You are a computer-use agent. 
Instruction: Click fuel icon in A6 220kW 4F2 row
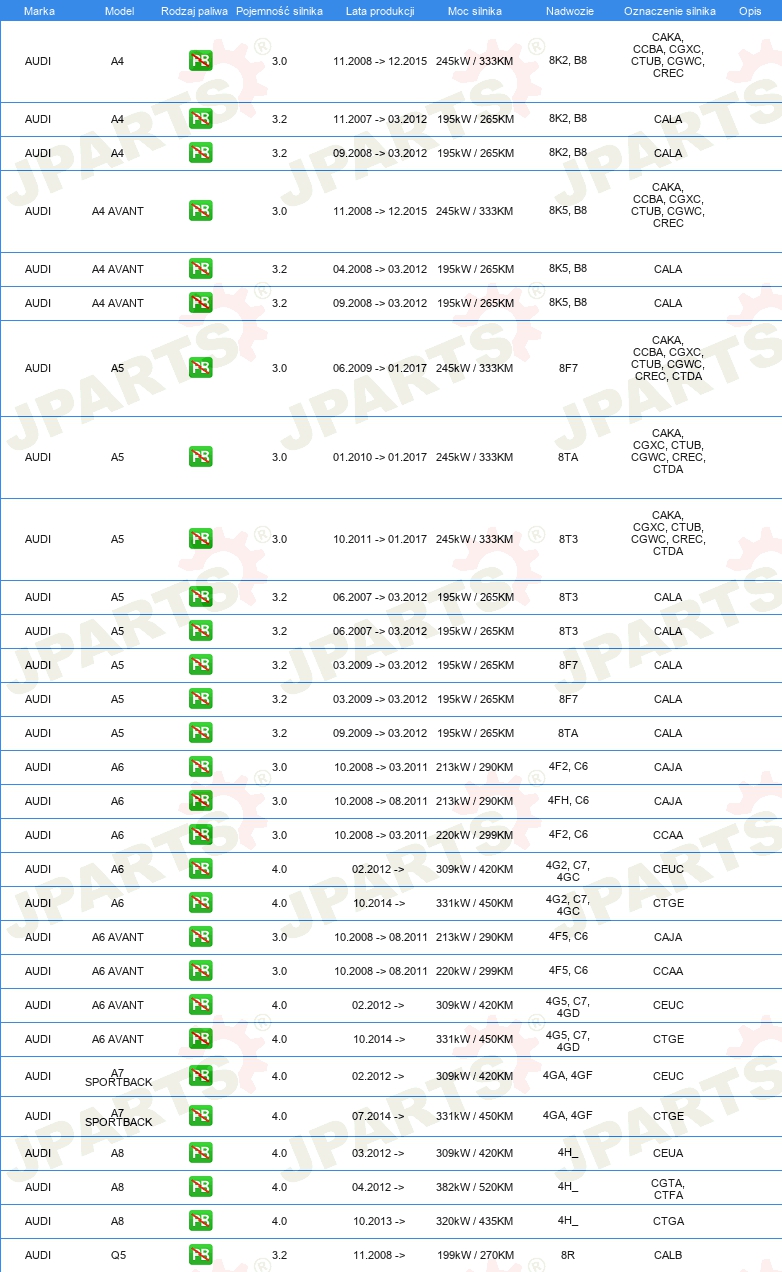click(201, 835)
